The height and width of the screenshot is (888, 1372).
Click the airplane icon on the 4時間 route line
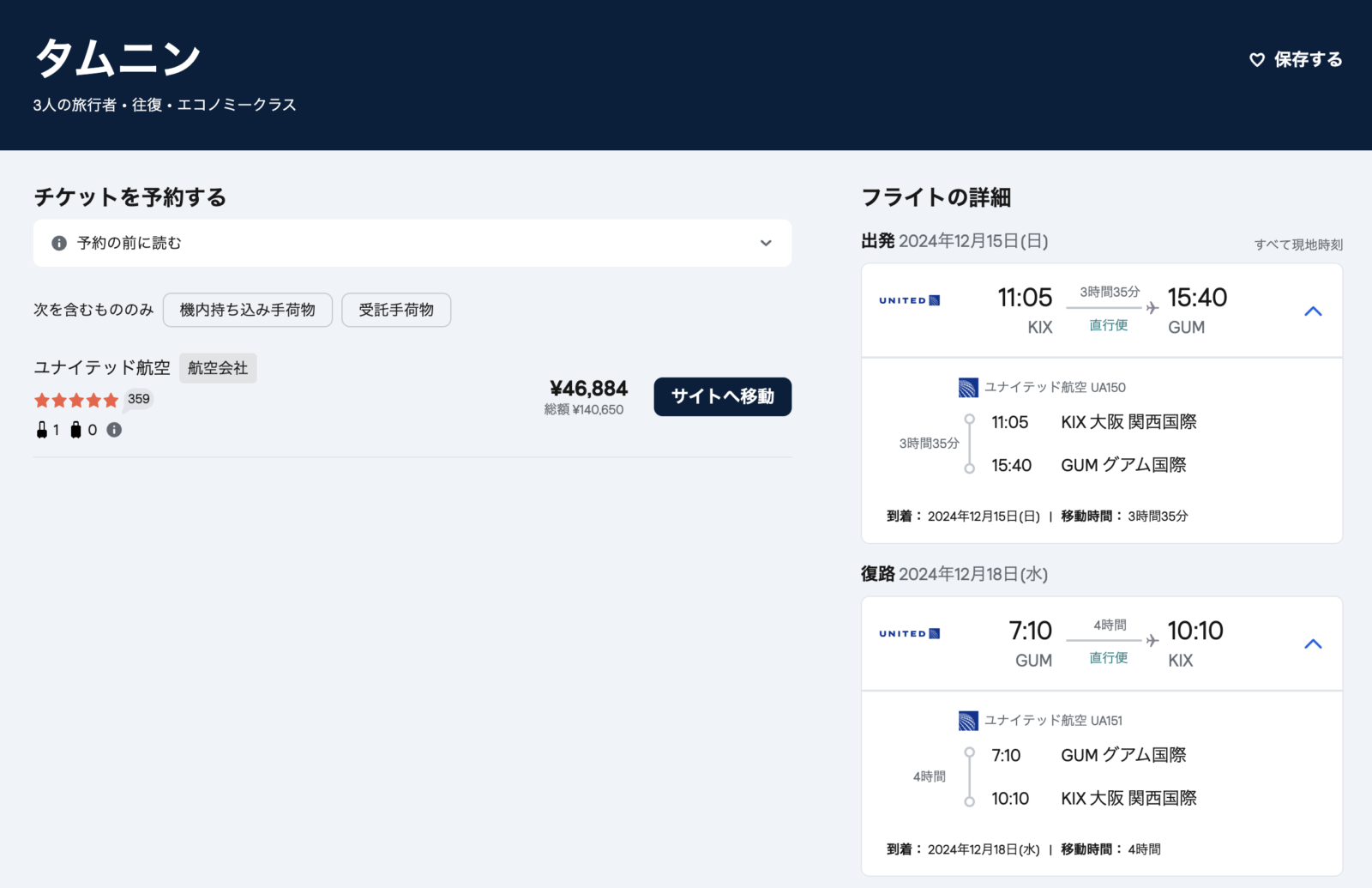click(x=1152, y=640)
